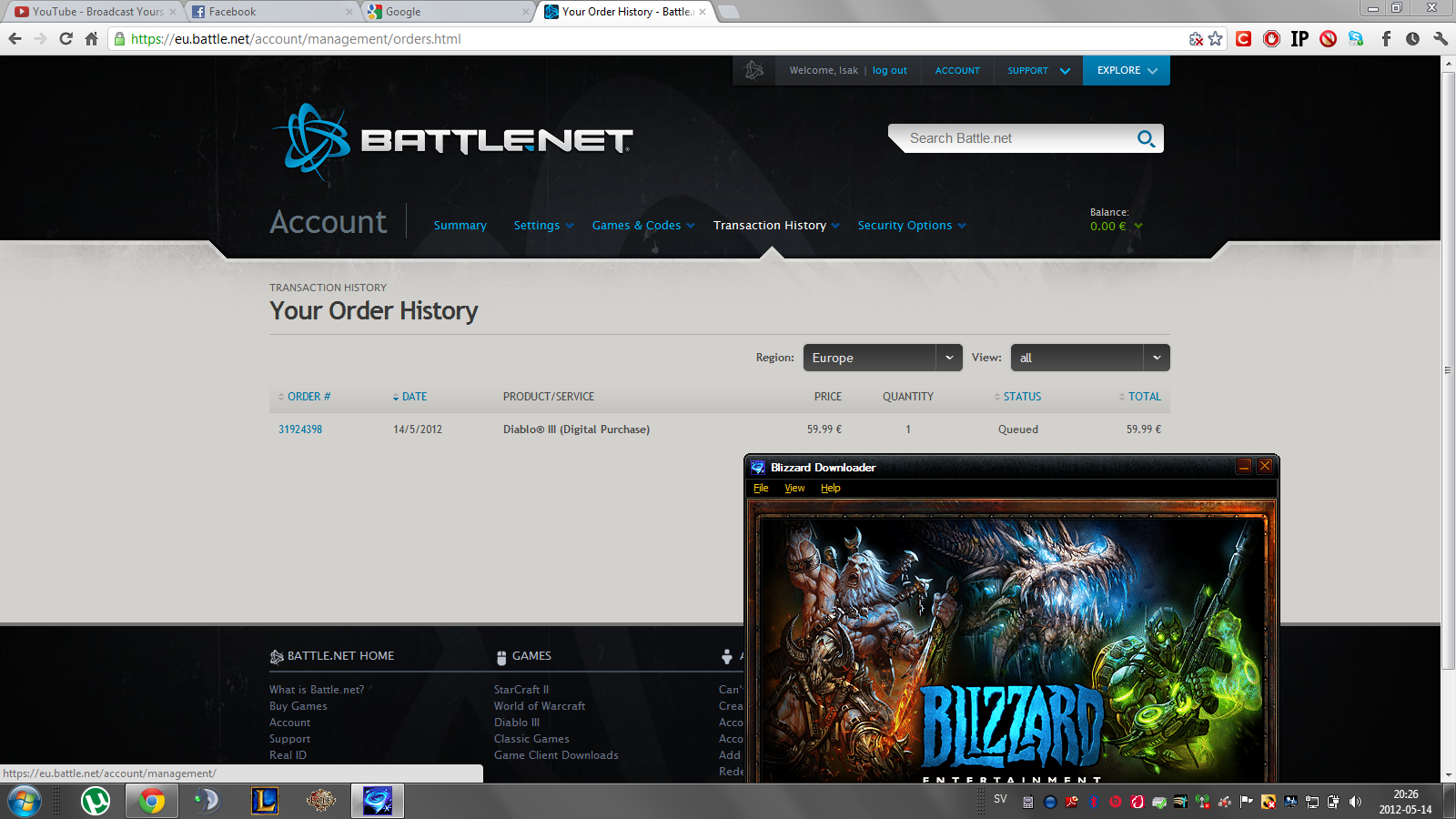Open the Summary tab
The image size is (1456, 819).
coord(460,226)
